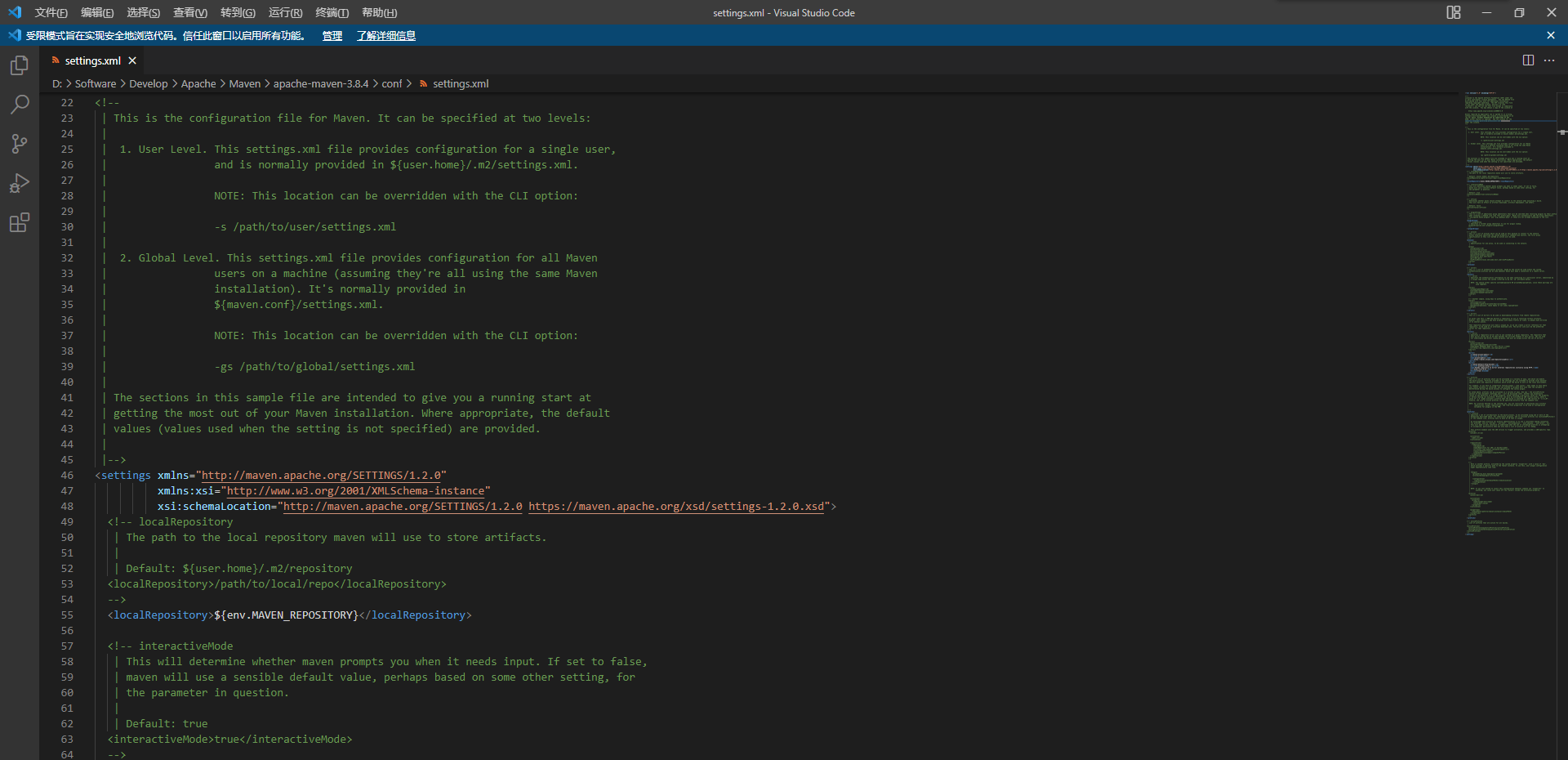Click the 管理 link in the banner
Image resolution: width=1568 pixels, height=760 pixels.
pyautogui.click(x=332, y=35)
